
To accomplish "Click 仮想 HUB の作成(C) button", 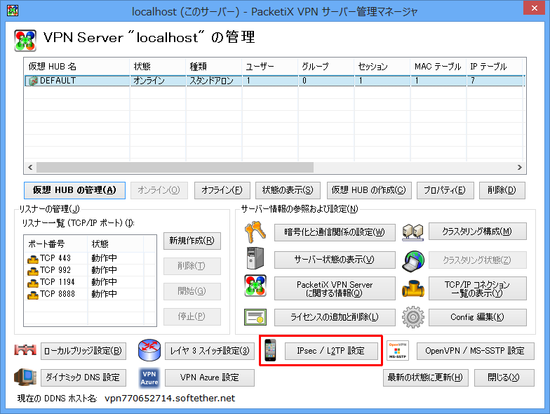I will tap(369, 190).
